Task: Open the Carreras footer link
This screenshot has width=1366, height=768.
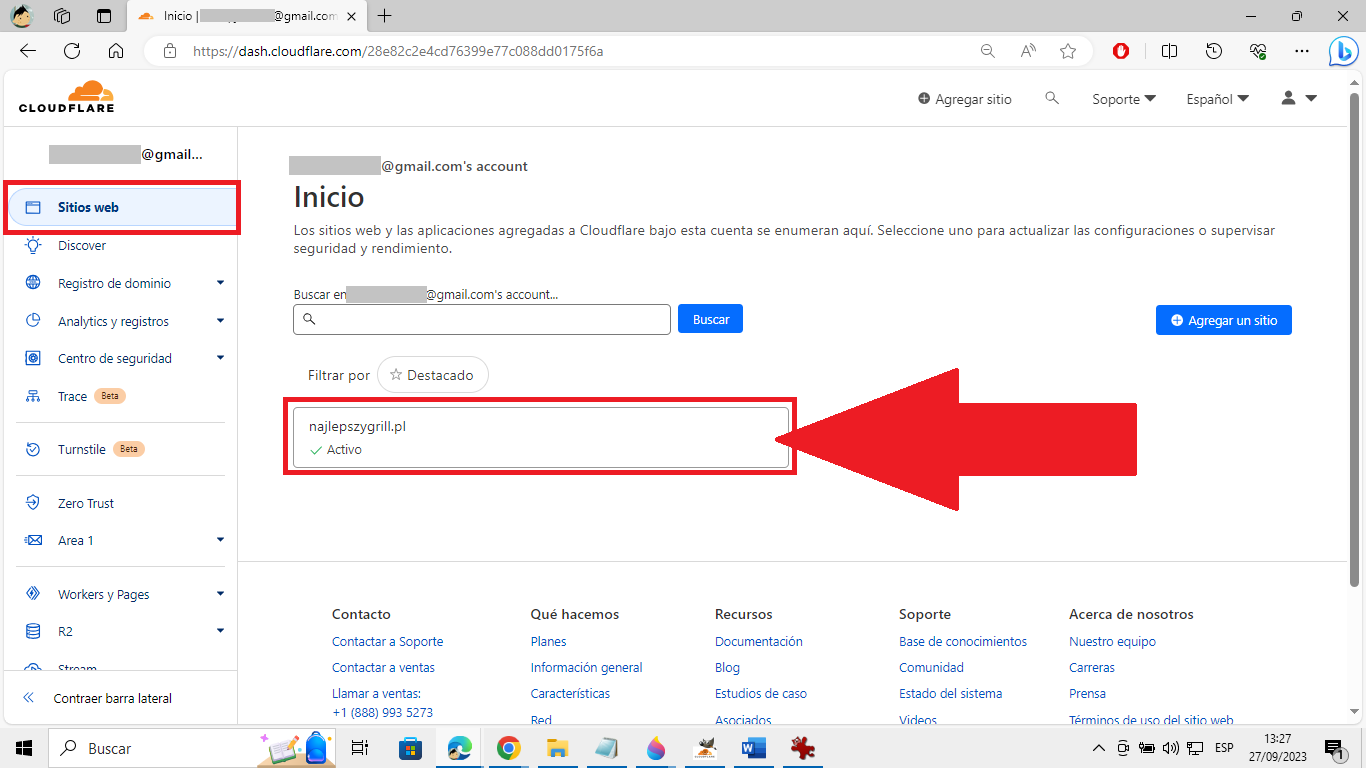Action: [x=1092, y=667]
